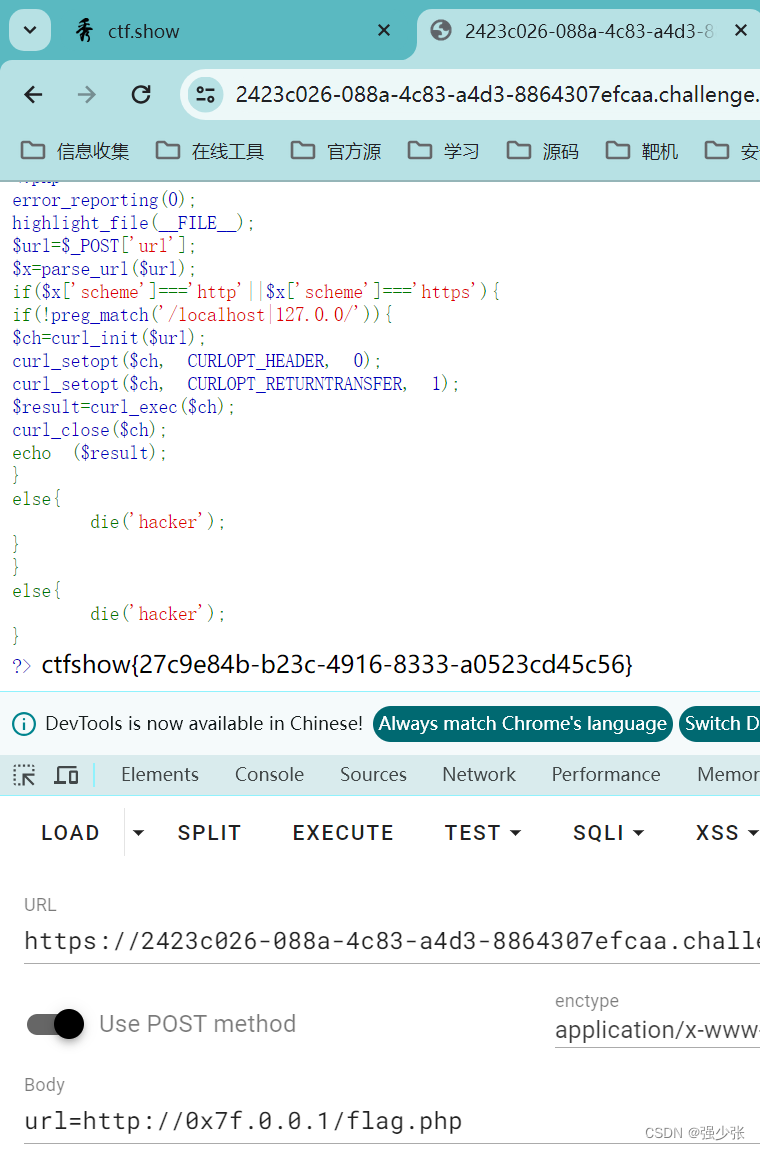The width and height of the screenshot is (760, 1150).
Task: Open the 在线工具 bookmark folder
Action: 210,151
